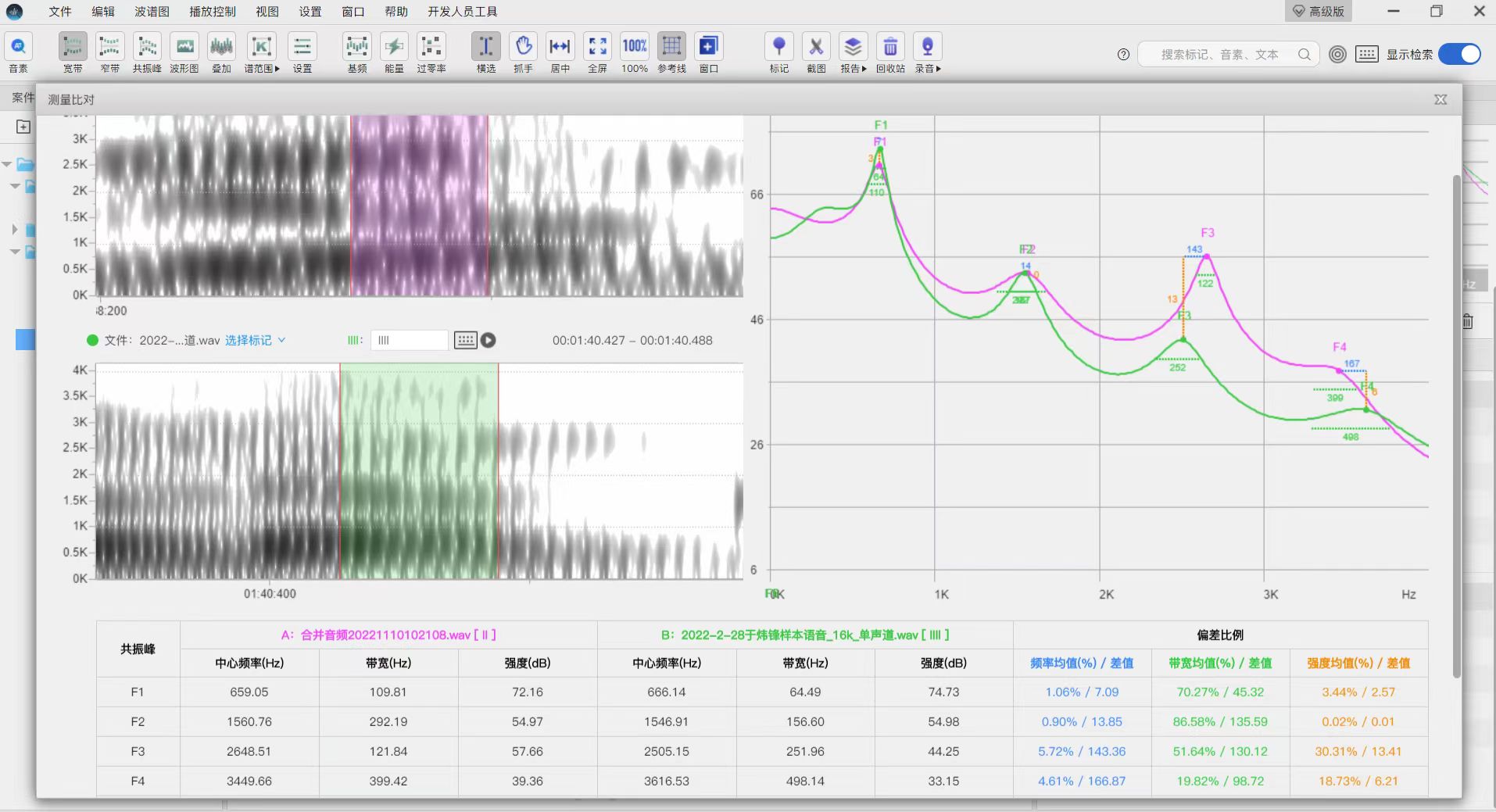
Task: Open the 波谱图 menu
Action: click(152, 11)
